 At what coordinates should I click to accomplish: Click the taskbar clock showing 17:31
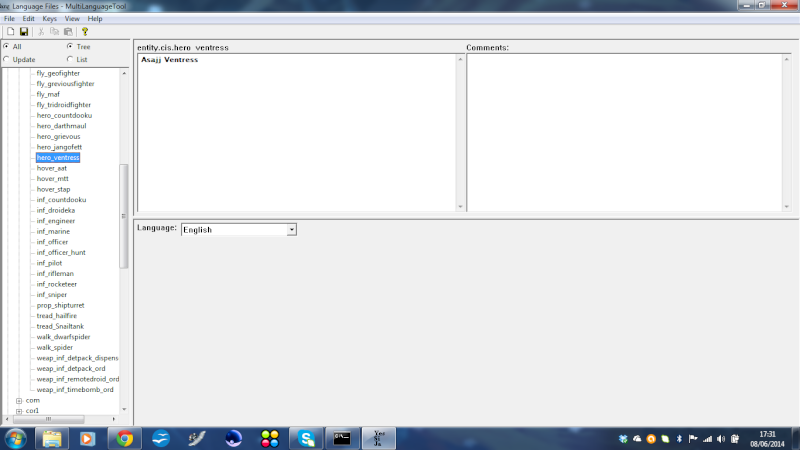(x=767, y=439)
